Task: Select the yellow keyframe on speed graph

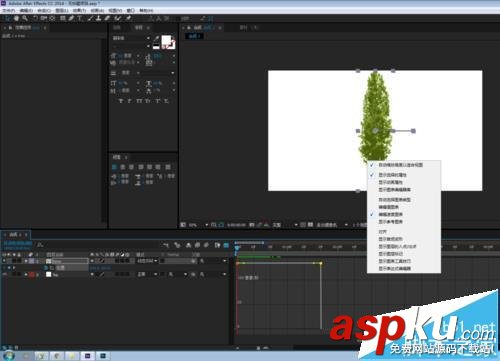Action: pos(321,263)
